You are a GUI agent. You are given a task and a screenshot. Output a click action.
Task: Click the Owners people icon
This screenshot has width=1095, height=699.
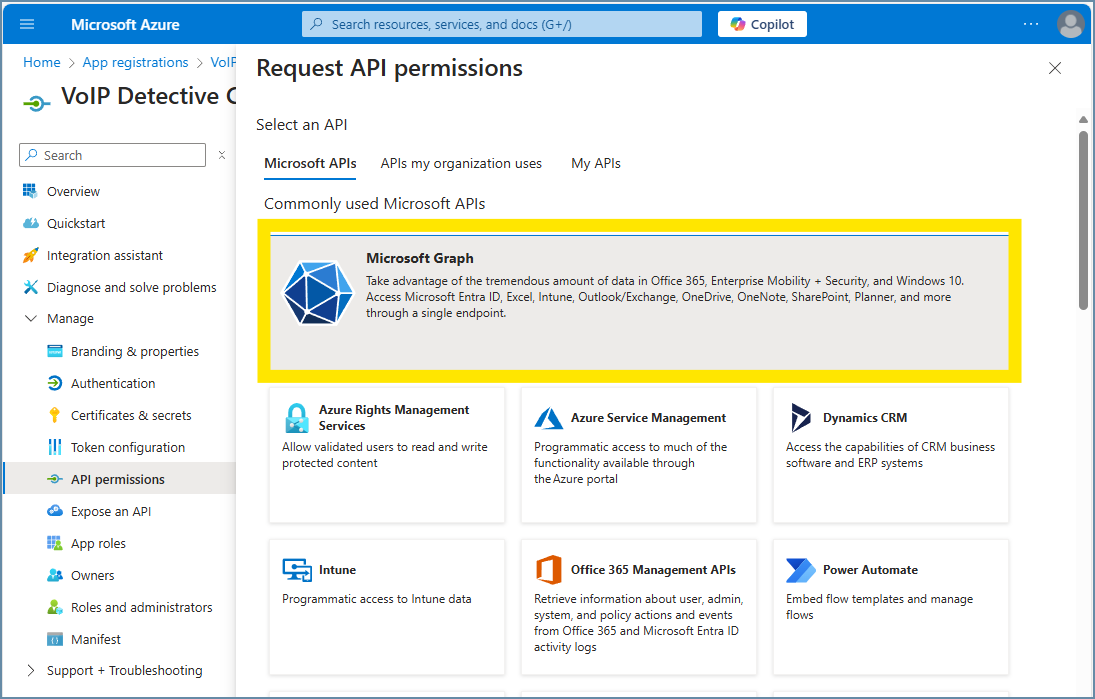click(54, 575)
